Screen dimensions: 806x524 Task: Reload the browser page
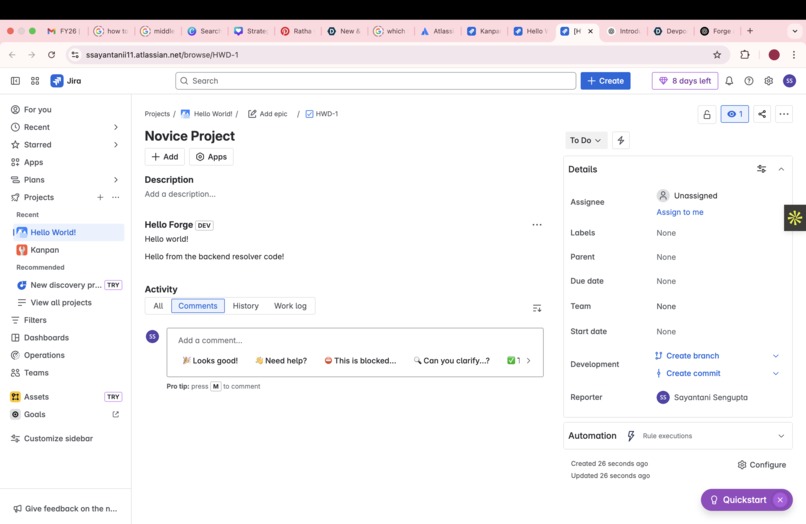point(51,55)
